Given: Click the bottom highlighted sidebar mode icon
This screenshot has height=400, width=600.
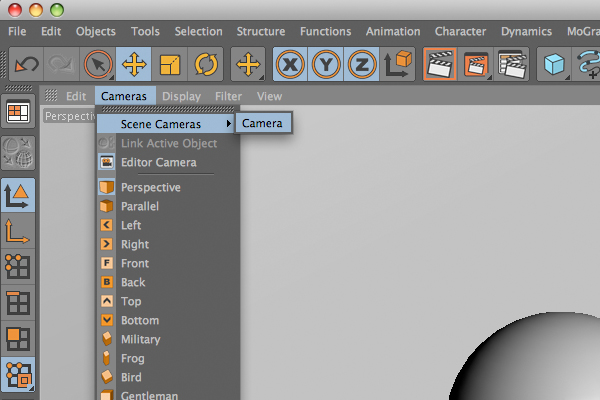Looking at the screenshot, I should pyautogui.click(x=18, y=374).
